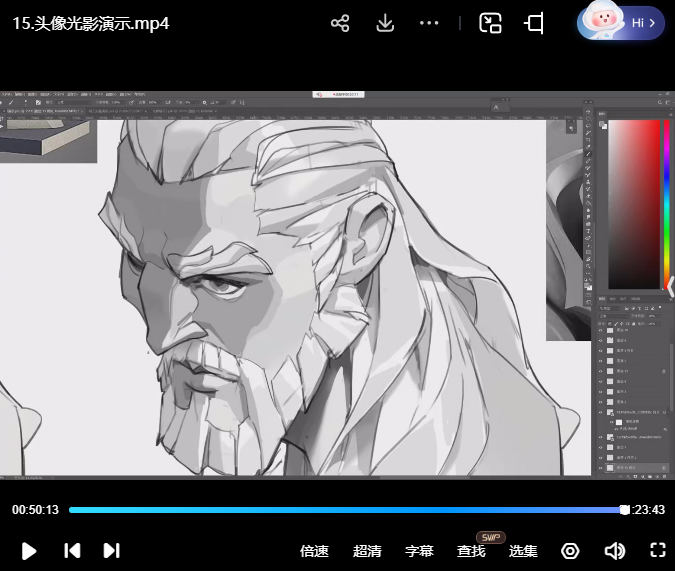This screenshot has height=571, width=675.
Task: Toggle subtitles via 字幕
Action: point(419,551)
